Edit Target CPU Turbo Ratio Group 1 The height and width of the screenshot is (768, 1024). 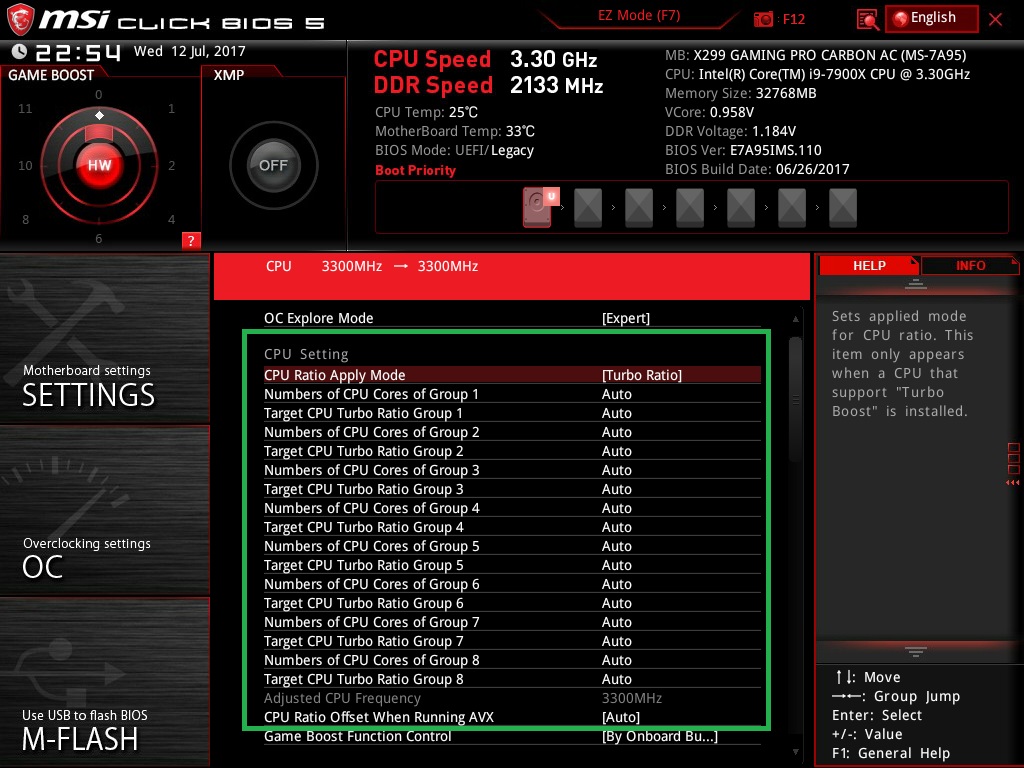[512, 413]
